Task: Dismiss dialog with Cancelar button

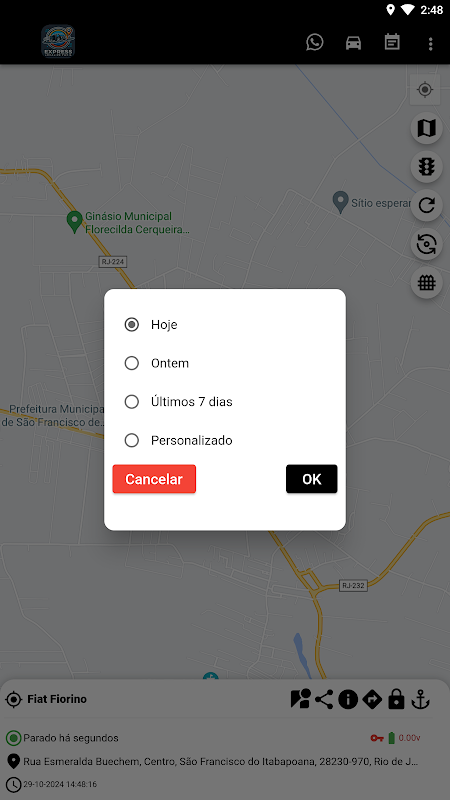Action: pyautogui.click(x=154, y=479)
